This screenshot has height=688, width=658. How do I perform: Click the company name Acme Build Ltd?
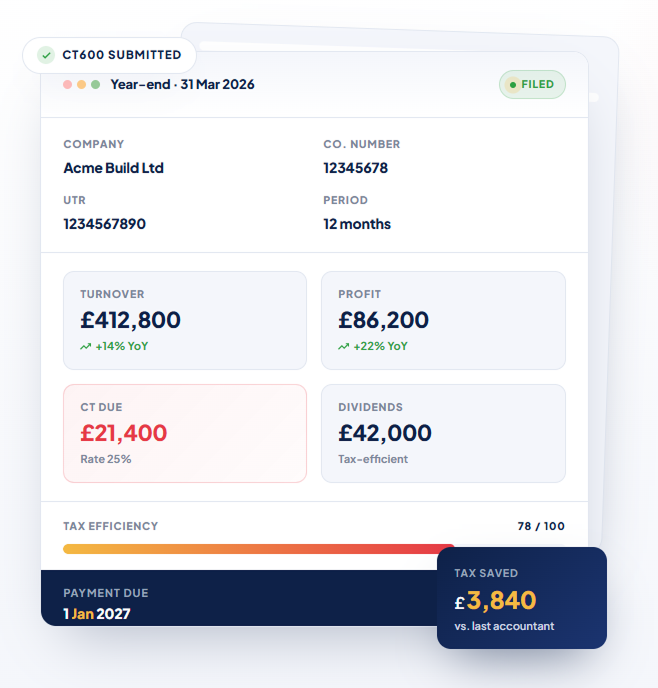tap(114, 168)
